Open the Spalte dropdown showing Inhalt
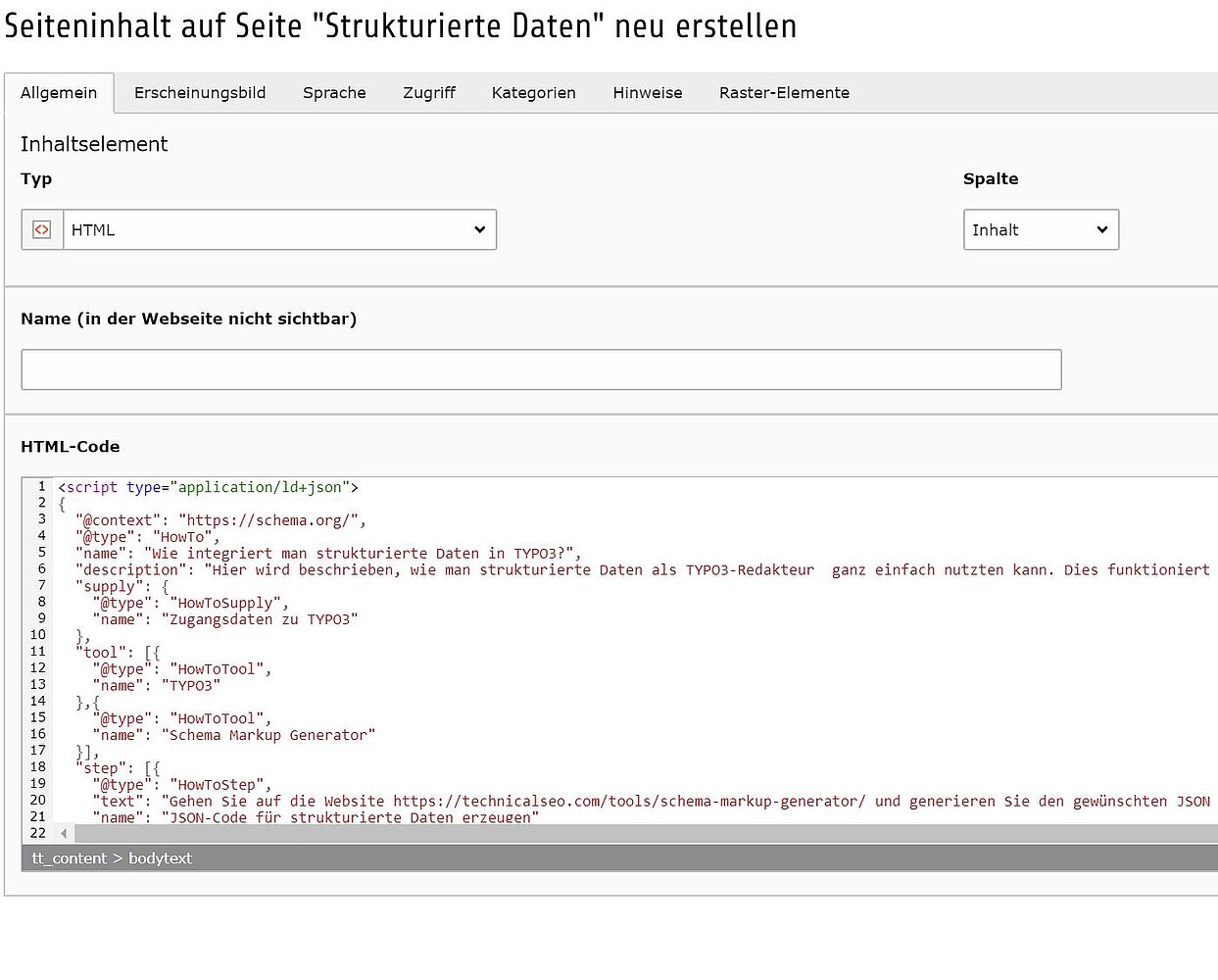 pyautogui.click(x=1040, y=229)
